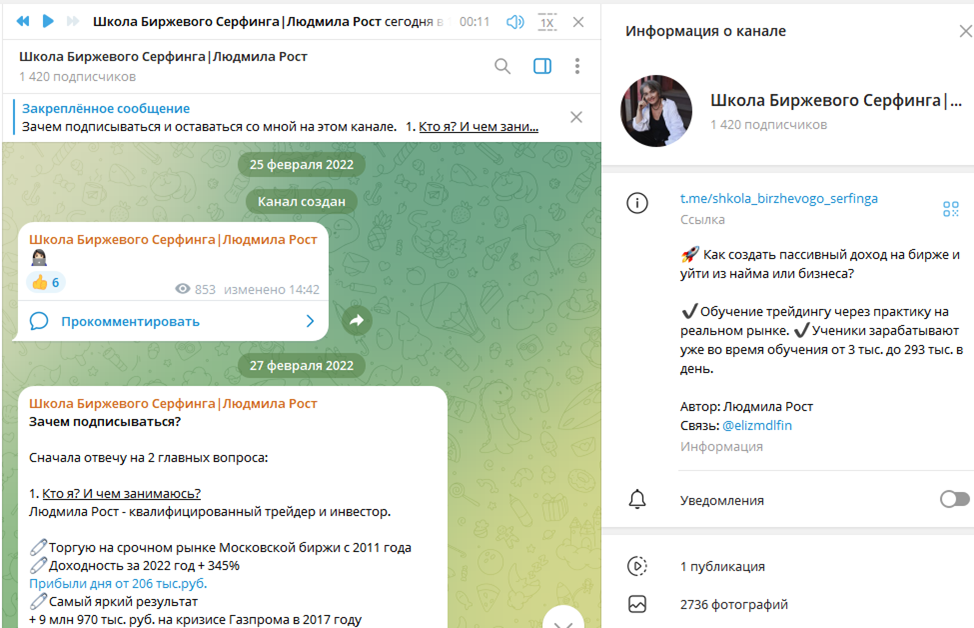Open '2736 фотографий' media section
Image resolution: width=974 pixels, height=628 pixels.
point(734,604)
